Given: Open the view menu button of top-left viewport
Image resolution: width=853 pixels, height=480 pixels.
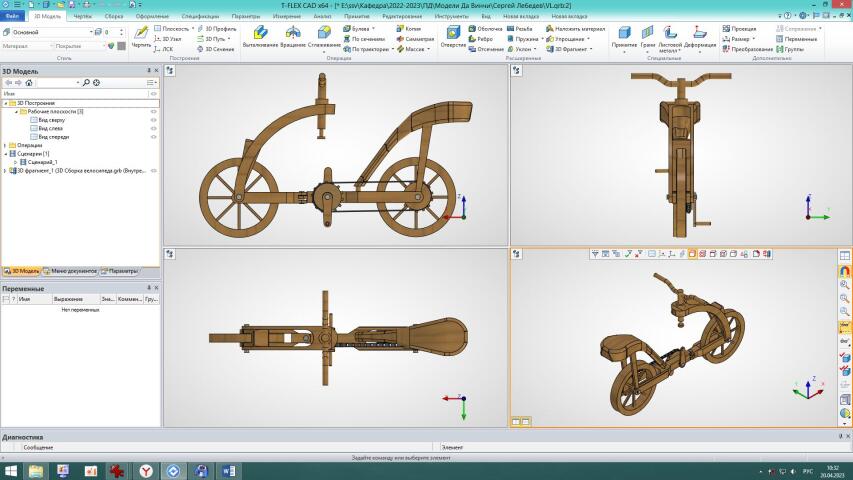Looking at the screenshot, I should coord(170,70).
